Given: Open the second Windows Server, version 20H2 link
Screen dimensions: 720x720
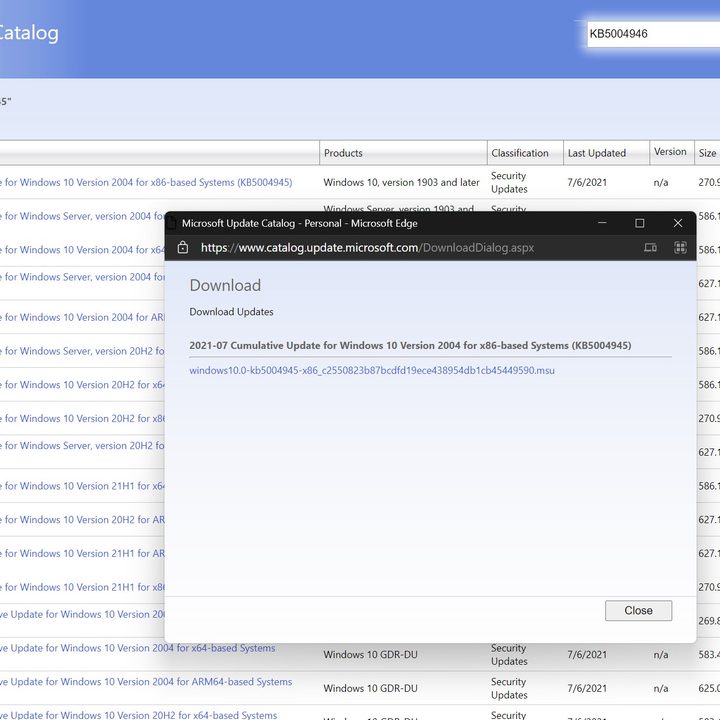Looking at the screenshot, I should click(x=83, y=445).
